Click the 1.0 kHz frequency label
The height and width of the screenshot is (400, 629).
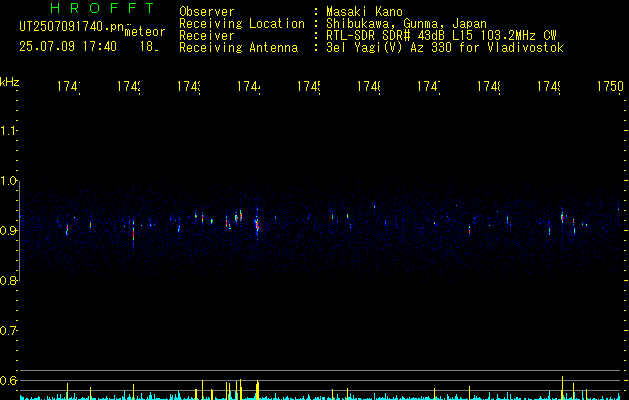[x=9, y=181]
